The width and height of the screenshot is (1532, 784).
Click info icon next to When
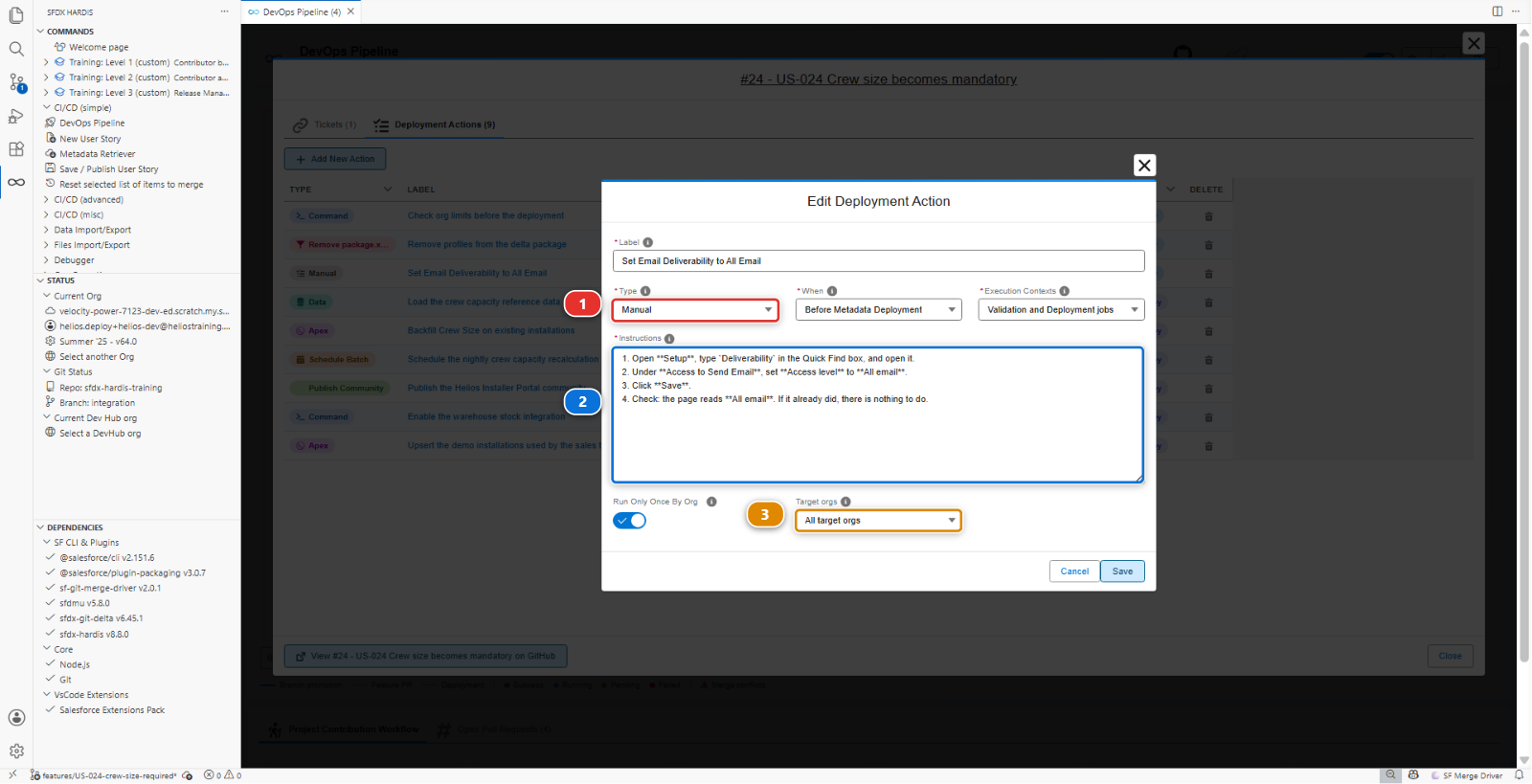[832, 291]
